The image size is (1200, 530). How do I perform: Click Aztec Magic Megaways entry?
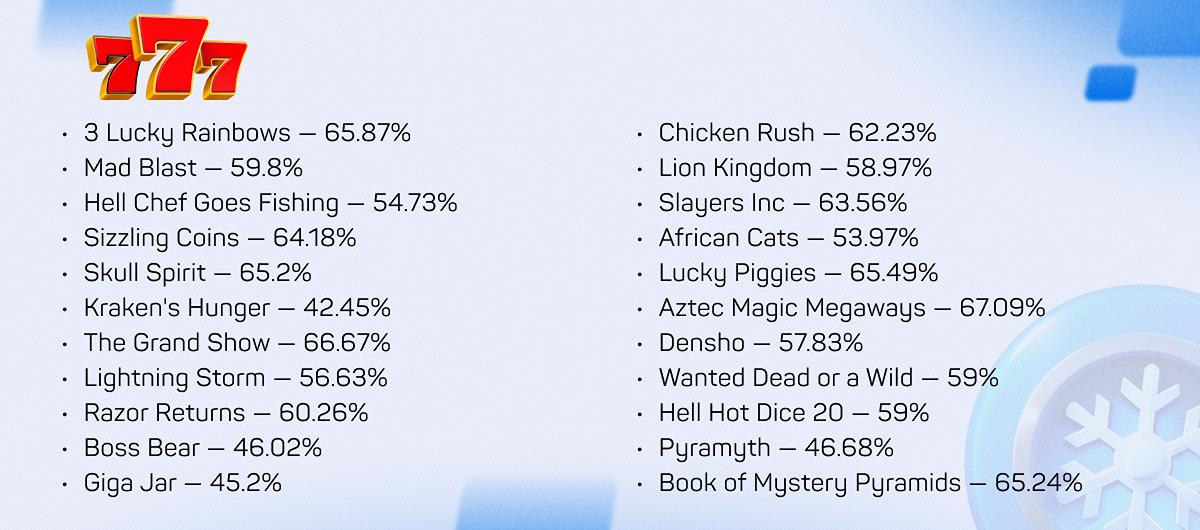click(852, 308)
